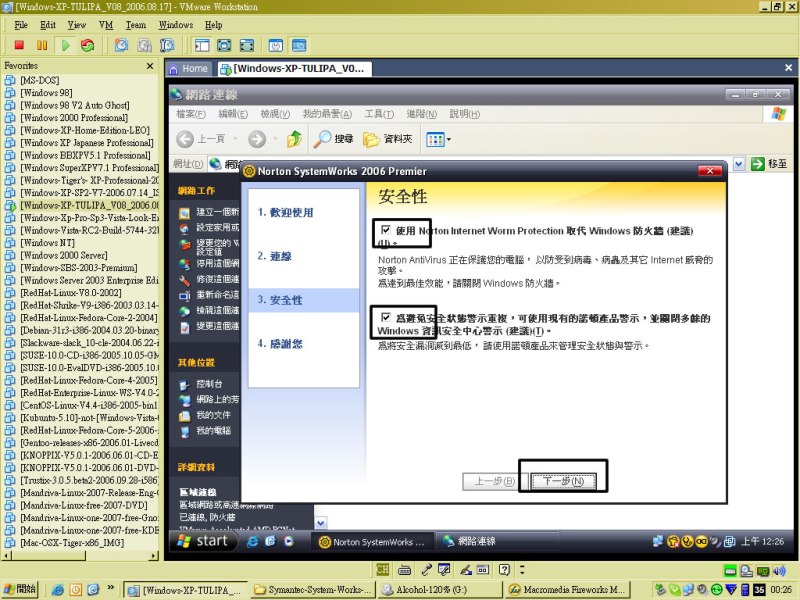
Task: Open the VMware File menu
Action: pos(21,25)
